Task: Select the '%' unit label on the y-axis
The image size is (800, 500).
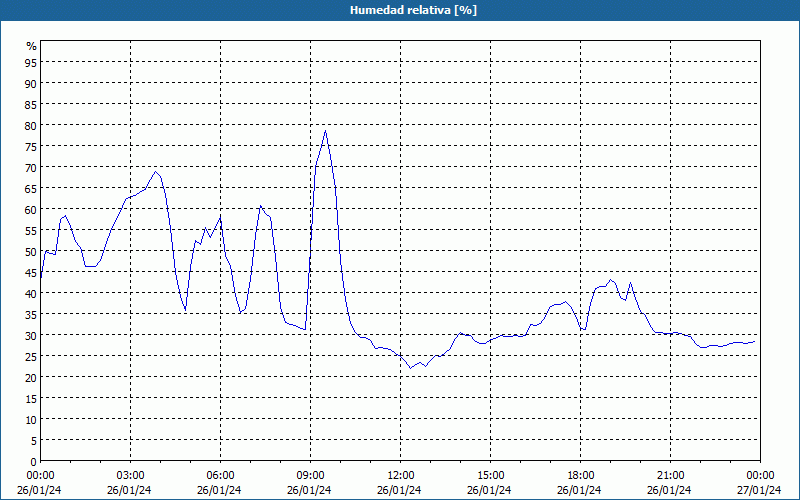Action: (32, 46)
